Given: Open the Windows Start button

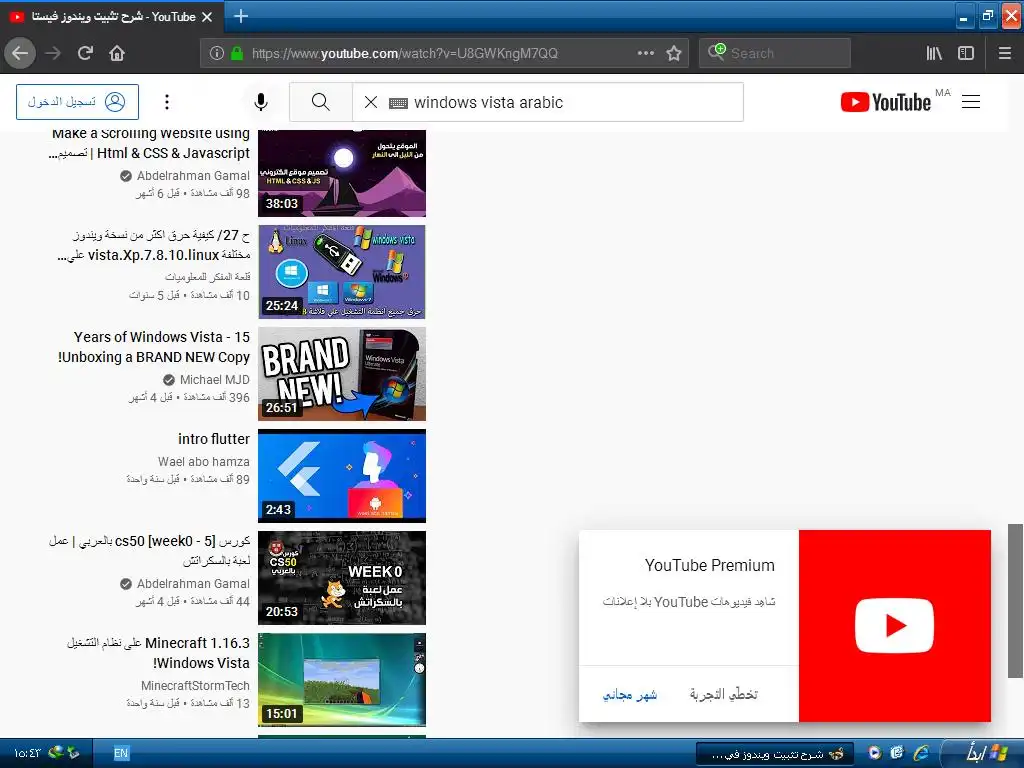Looking at the screenshot, I should click(985, 753).
